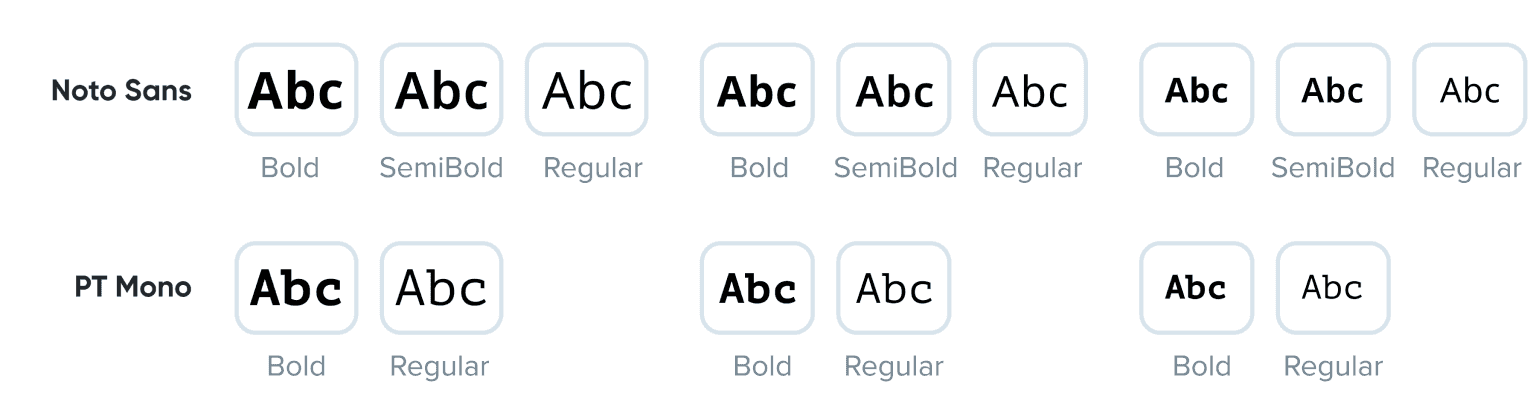Select the largest PT Mono Bold tile
This screenshot has height=419, width=1536.
click(296, 288)
